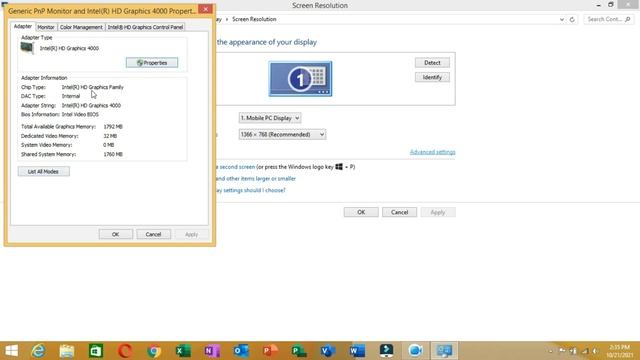This screenshot has width=640, height=360.
Task: Switch to the Color Management tab
Action: [x=81, y=27]
